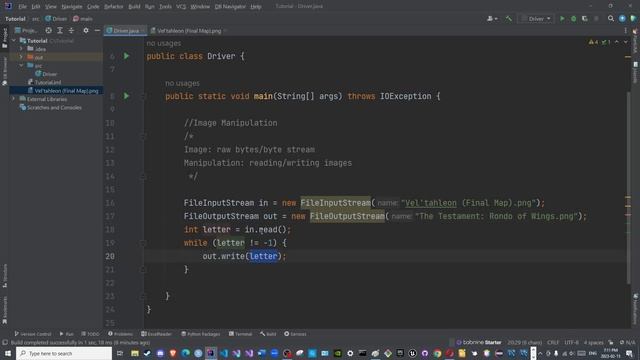Hide the Project tool window
This screenshot has height=360, width=640.
[x=97, y=31]
